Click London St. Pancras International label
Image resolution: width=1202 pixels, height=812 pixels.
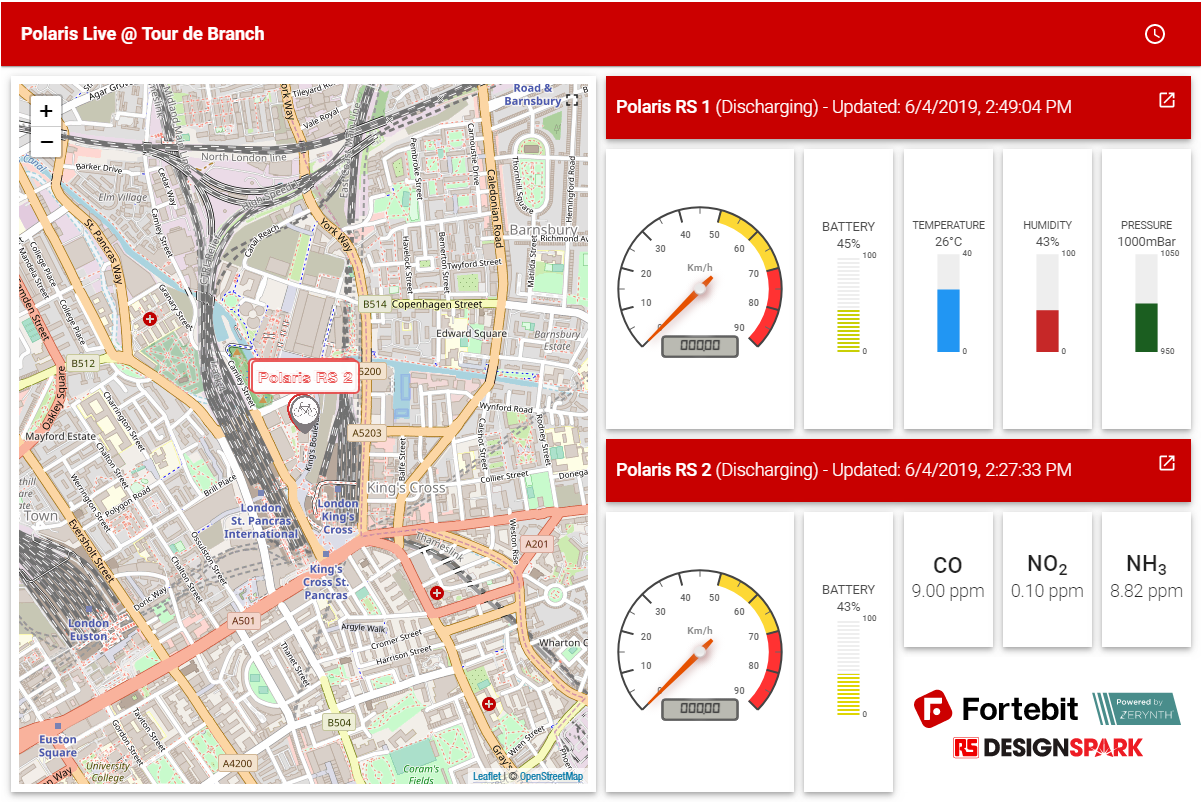[261, 521]
